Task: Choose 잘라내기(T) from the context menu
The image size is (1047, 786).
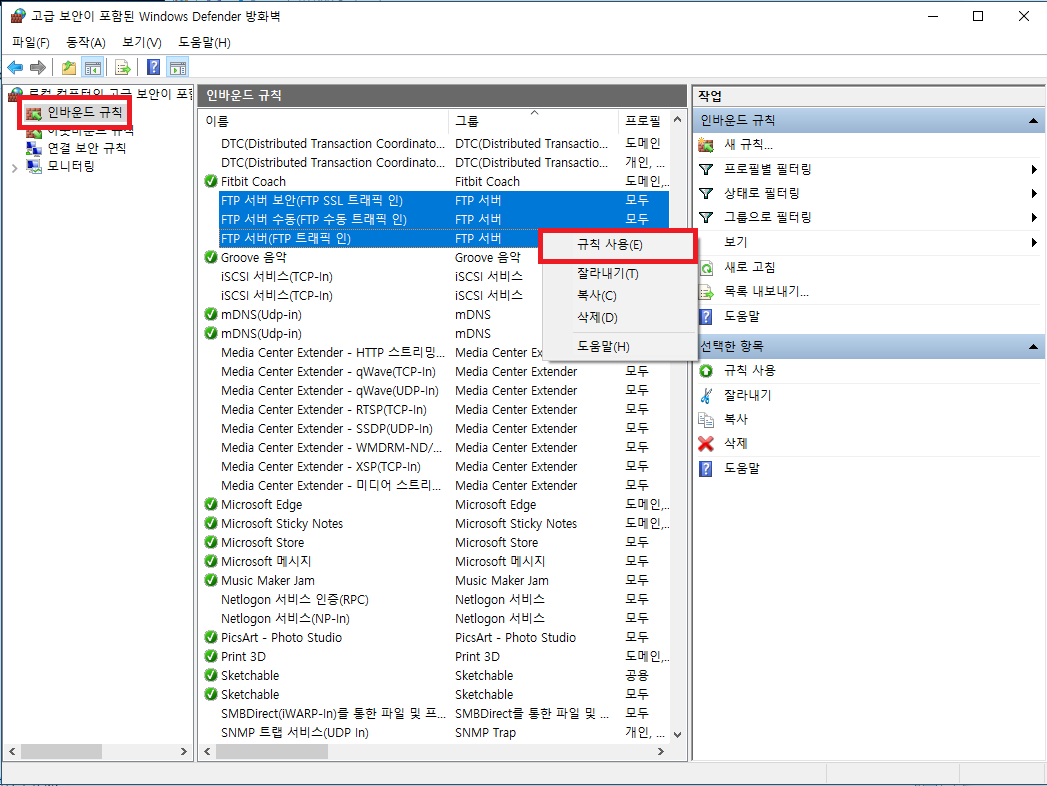Action: point(617,274)
